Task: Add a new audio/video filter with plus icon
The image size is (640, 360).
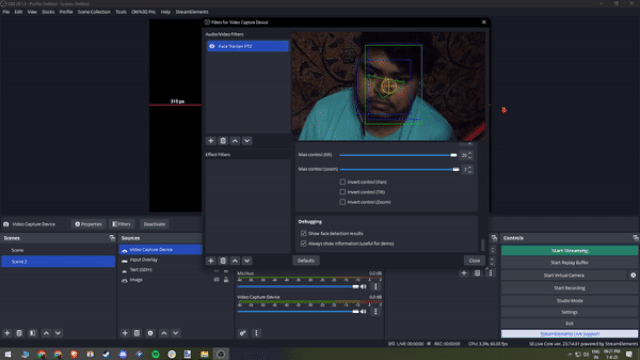Action: point(211,141)
